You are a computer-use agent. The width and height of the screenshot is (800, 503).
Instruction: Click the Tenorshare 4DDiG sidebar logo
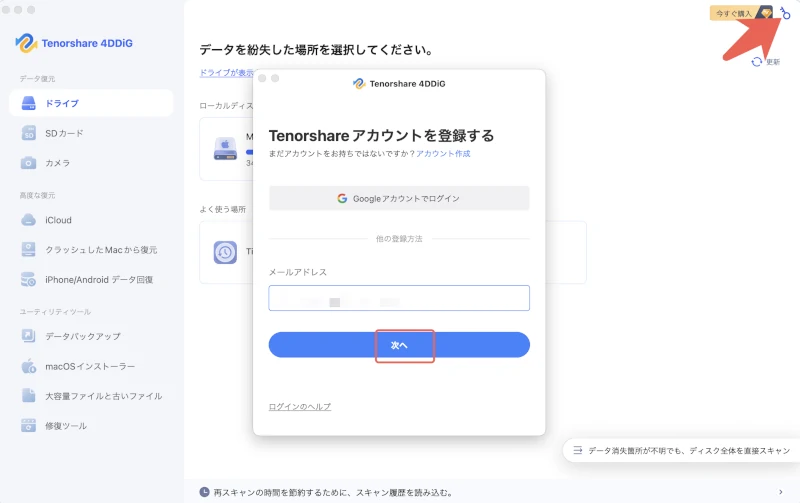pos(74,43)
